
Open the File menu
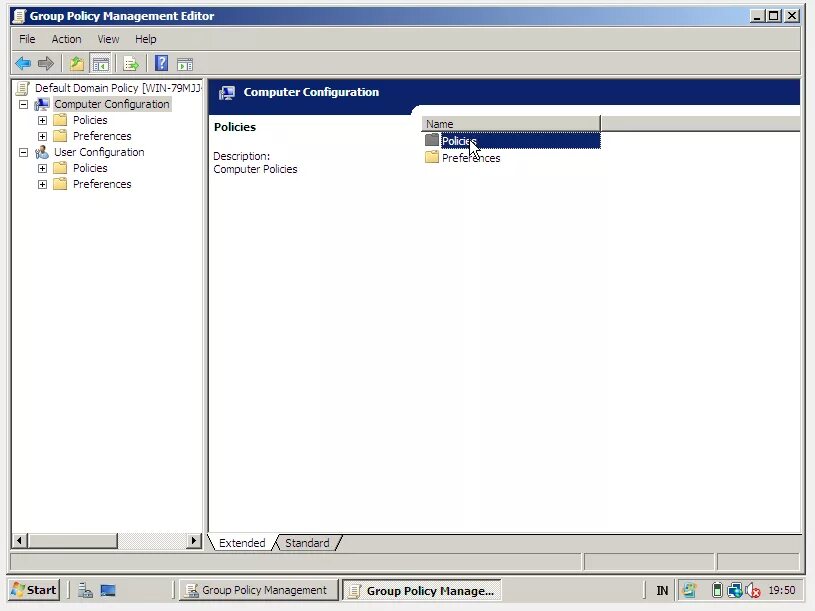(x=27, y=39)
